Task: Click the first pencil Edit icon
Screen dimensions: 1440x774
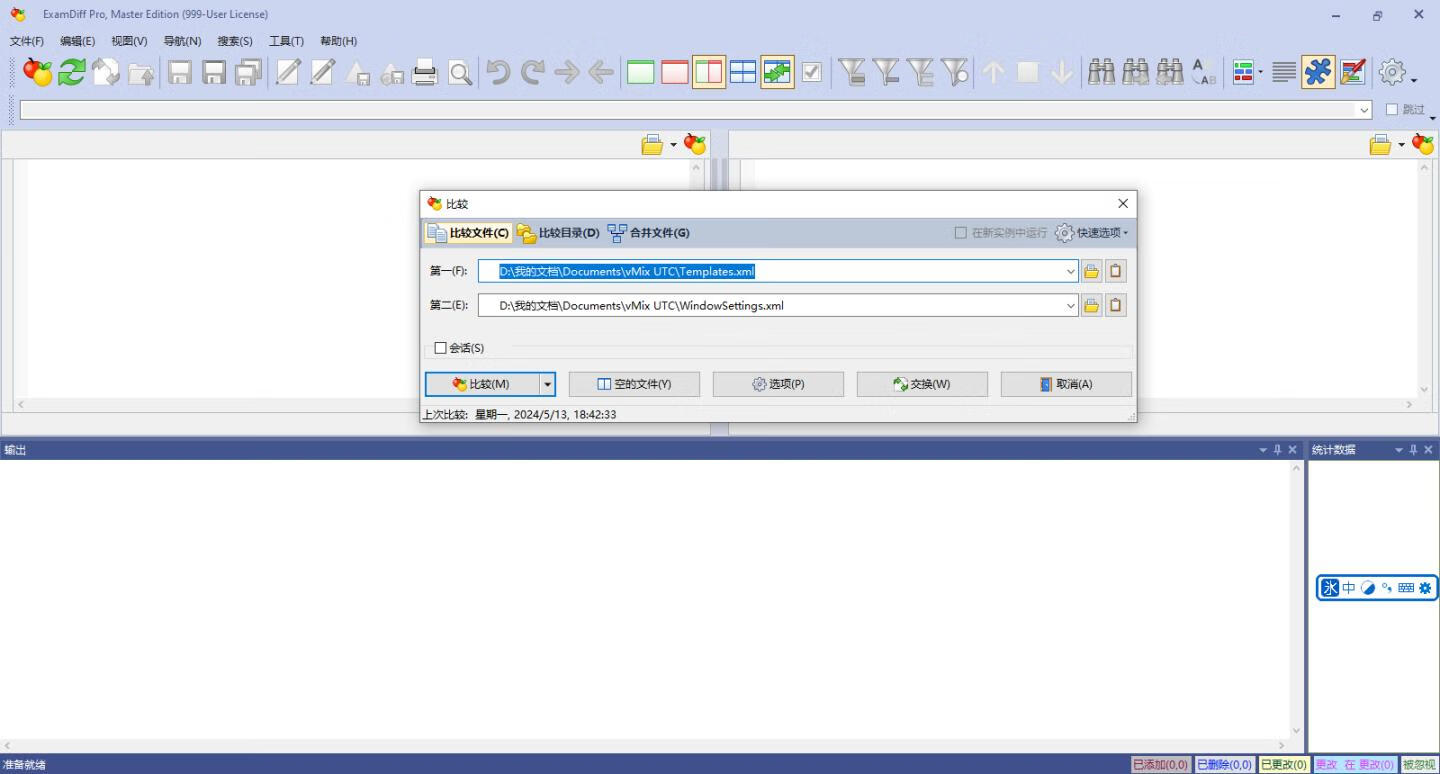Action: [288, 72]
